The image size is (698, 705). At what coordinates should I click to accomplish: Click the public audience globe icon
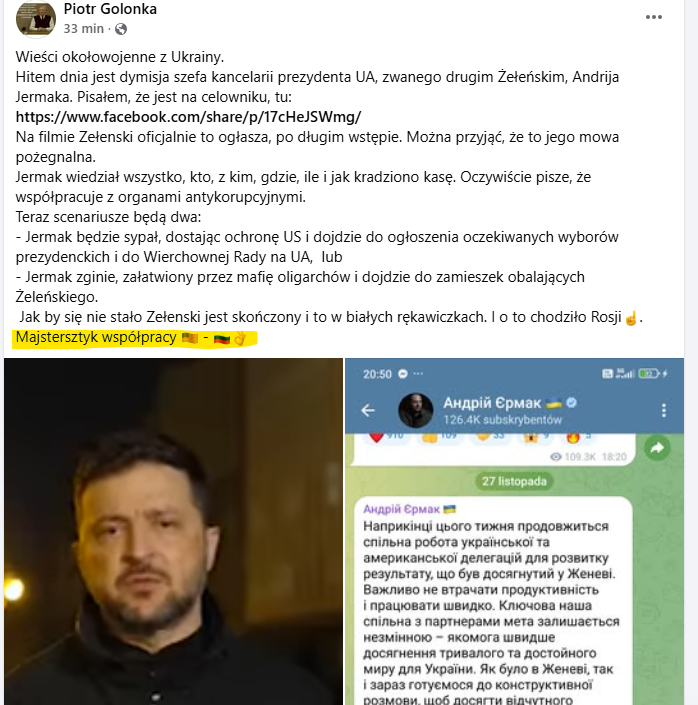tap(121, 29)
